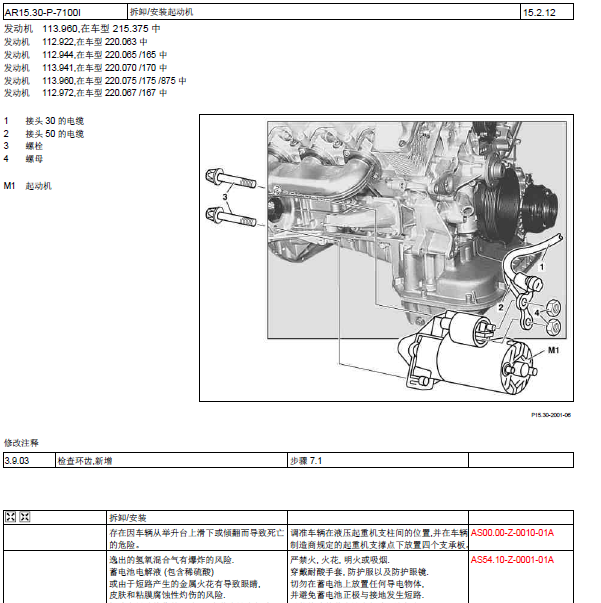Click the date 15.2.12 in header
Image resolution: width=601 pixels, height=603 pixels.
coord(539,13)
